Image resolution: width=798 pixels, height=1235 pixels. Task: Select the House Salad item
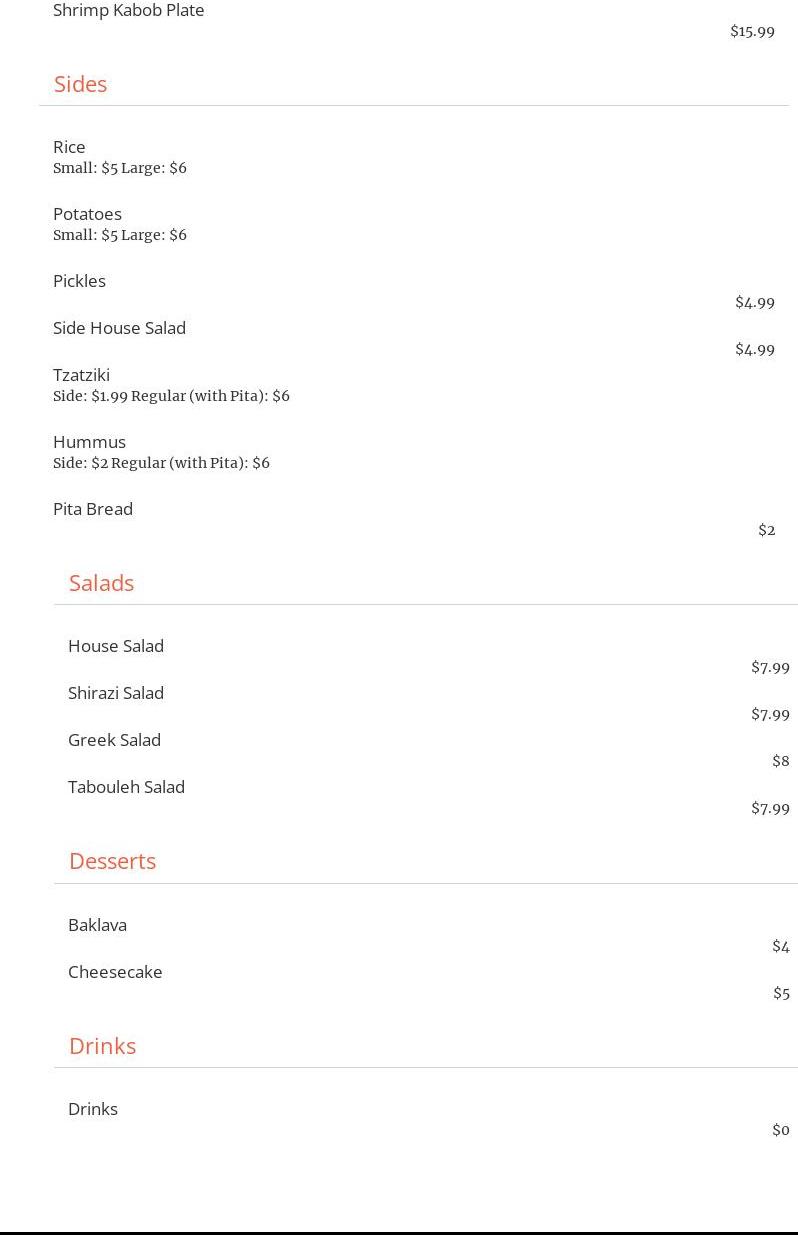pos(116,646)
